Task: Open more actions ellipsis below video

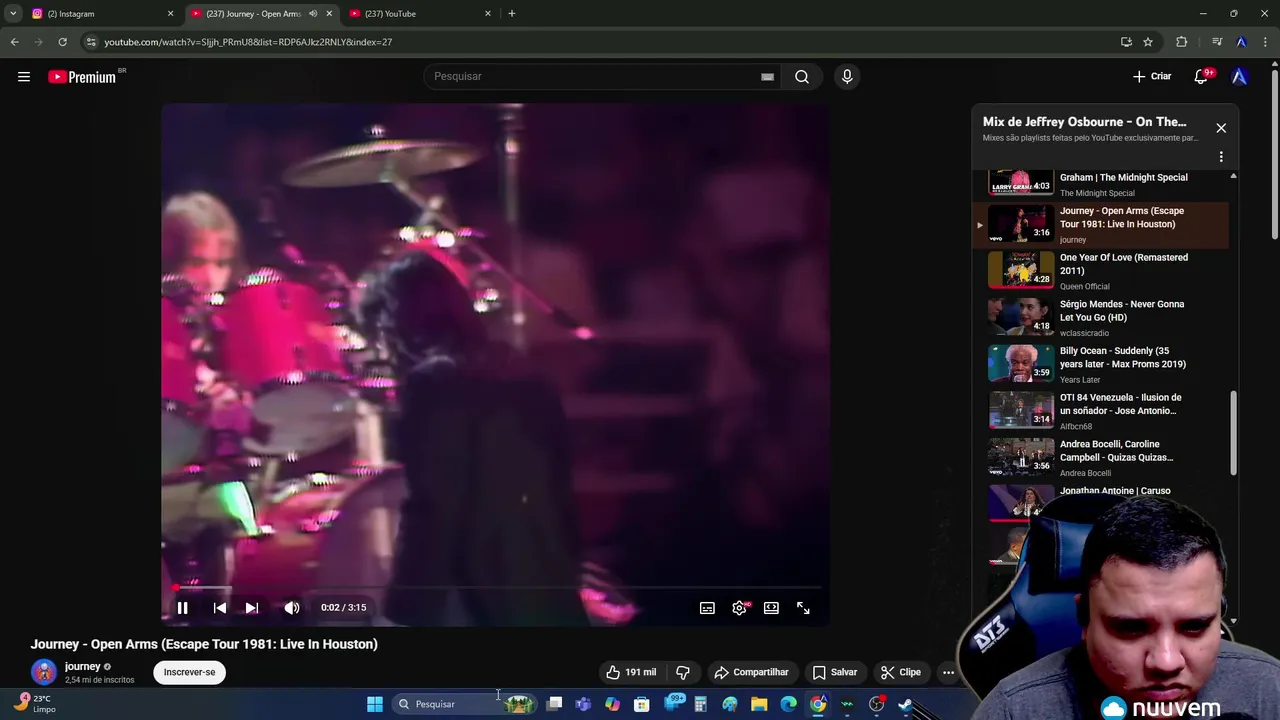Action: pos(948,672)
